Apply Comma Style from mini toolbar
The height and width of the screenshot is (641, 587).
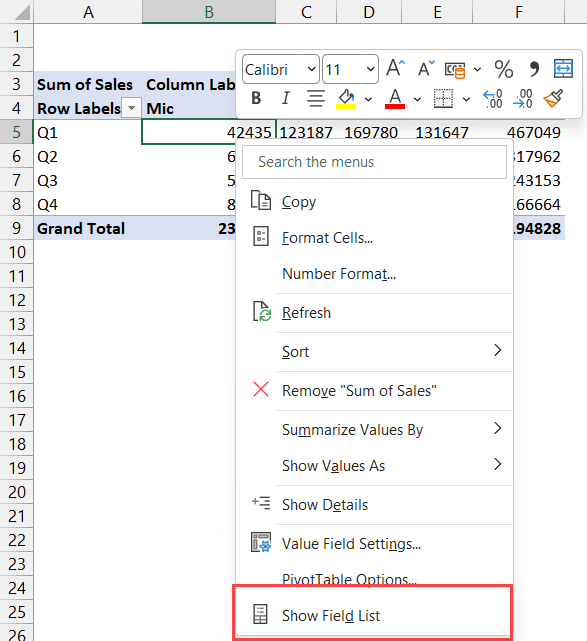coord(534,69)
